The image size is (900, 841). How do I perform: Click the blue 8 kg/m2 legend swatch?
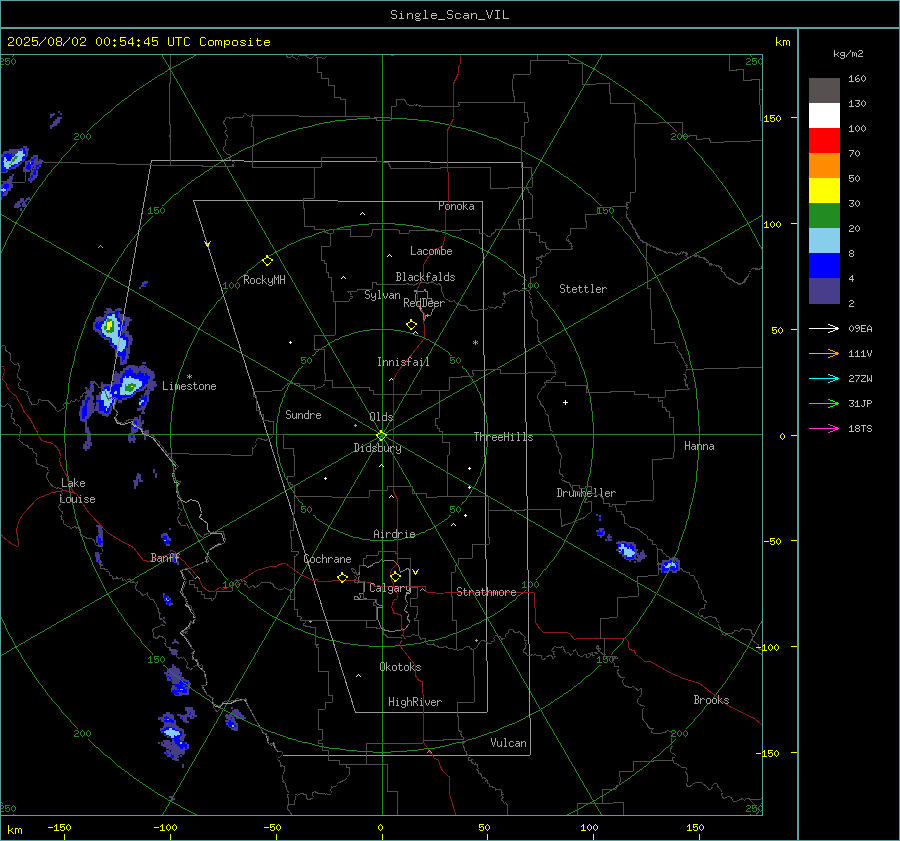pos(824,265)
